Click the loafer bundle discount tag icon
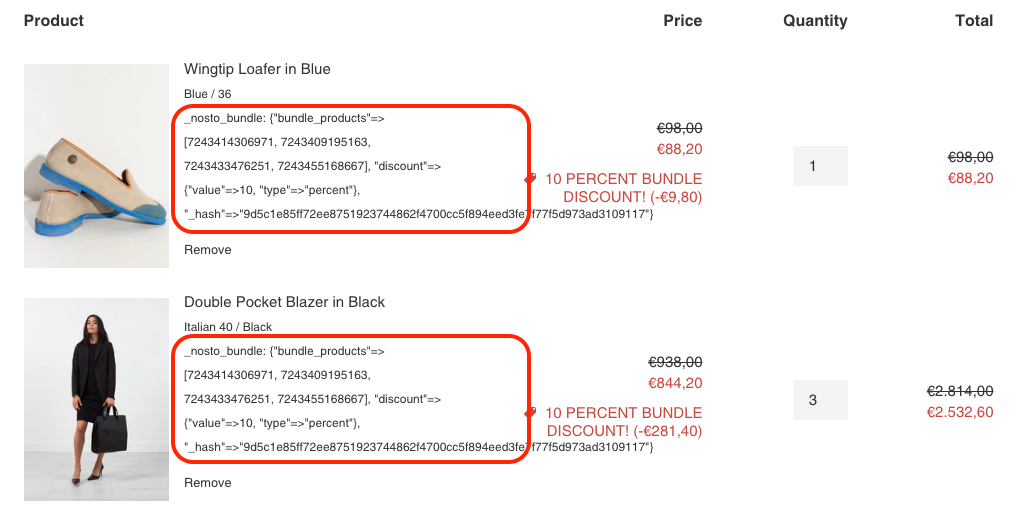The width and height of the screenshot is (1021, 510). pos(530,179)
